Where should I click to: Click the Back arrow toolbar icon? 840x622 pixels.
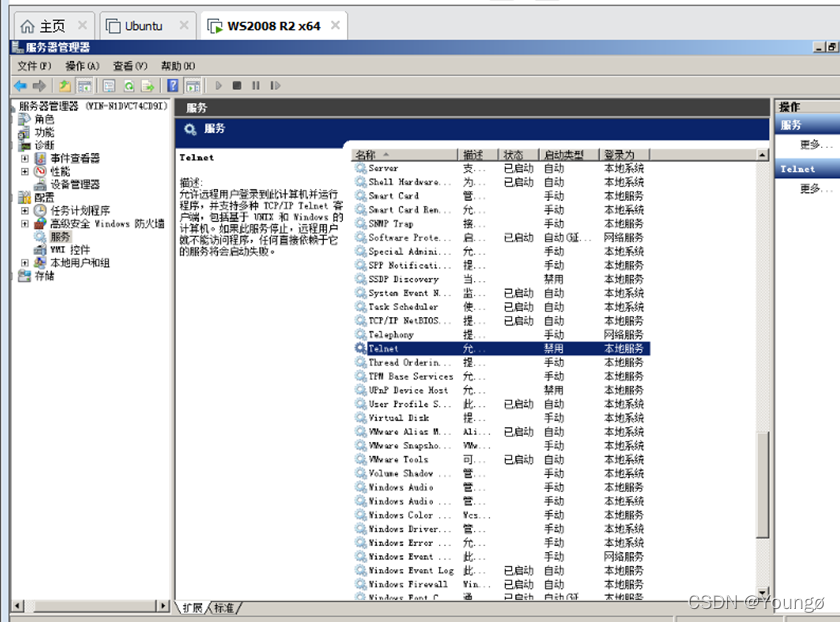(x=21, y=86)
